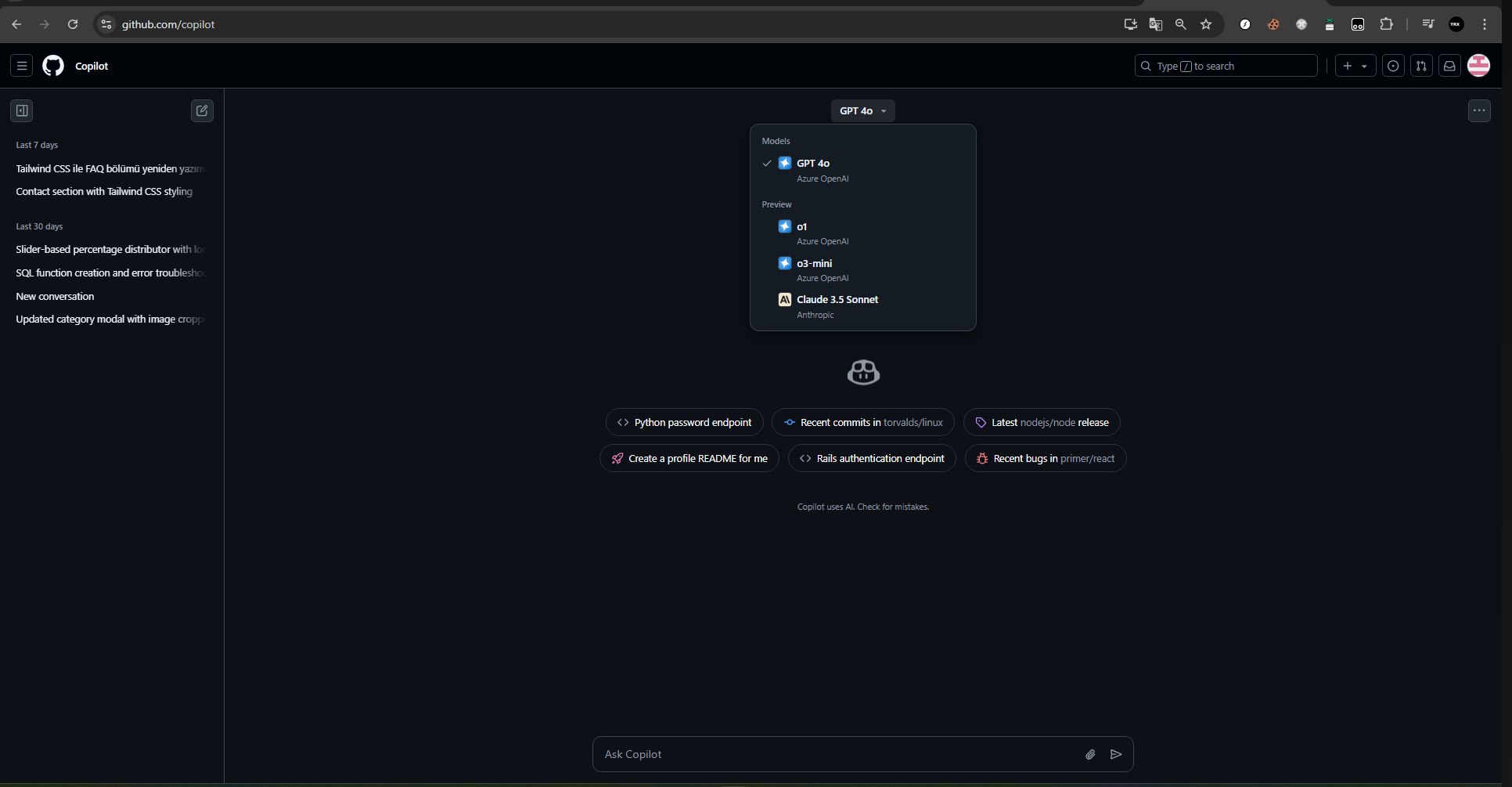Click the Copilot mascot icon in the center
This screenshot has width=1512, height=787.
coord(863,373)
